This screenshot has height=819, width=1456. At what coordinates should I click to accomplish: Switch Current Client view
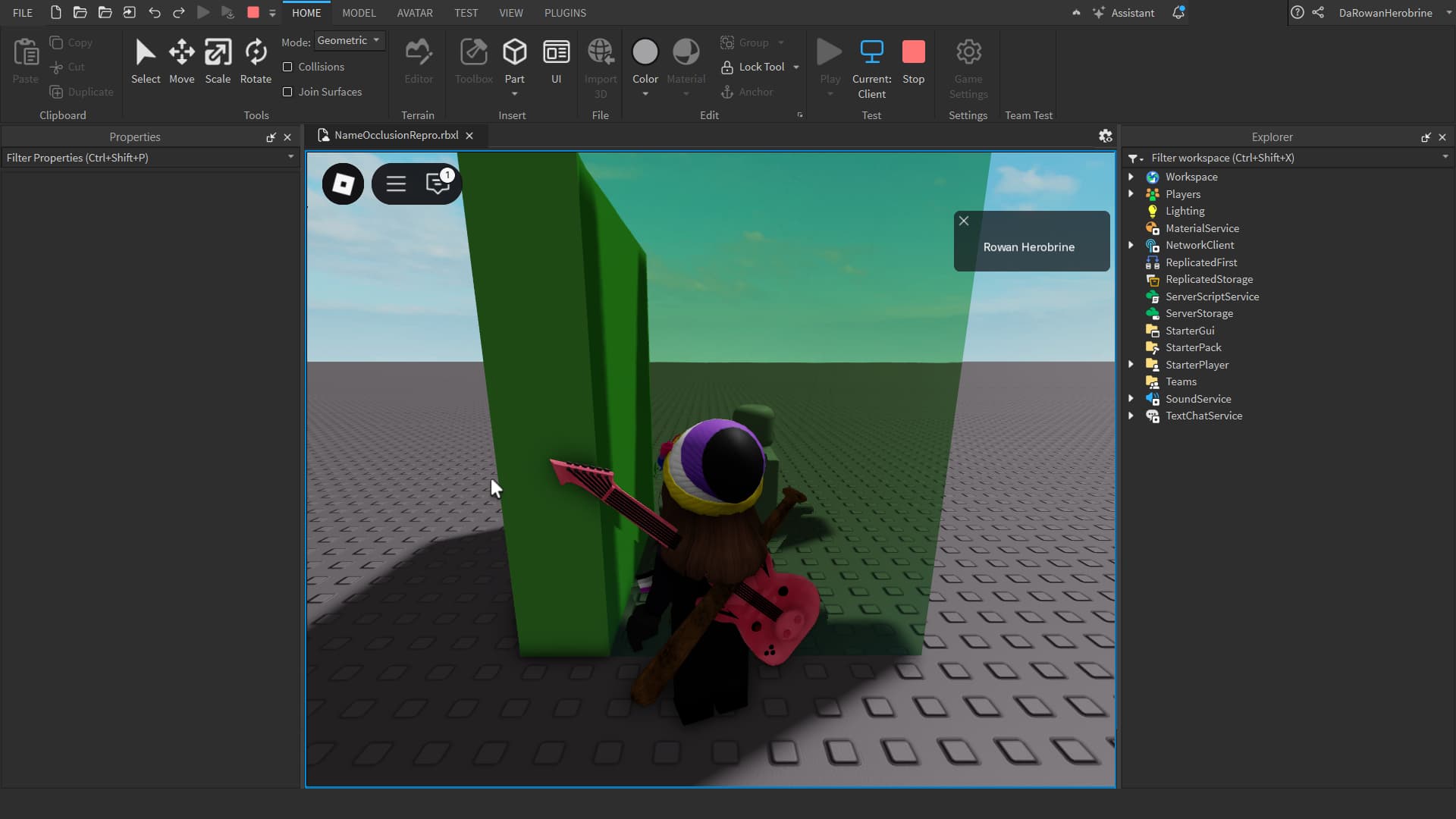tap(871, 68)
